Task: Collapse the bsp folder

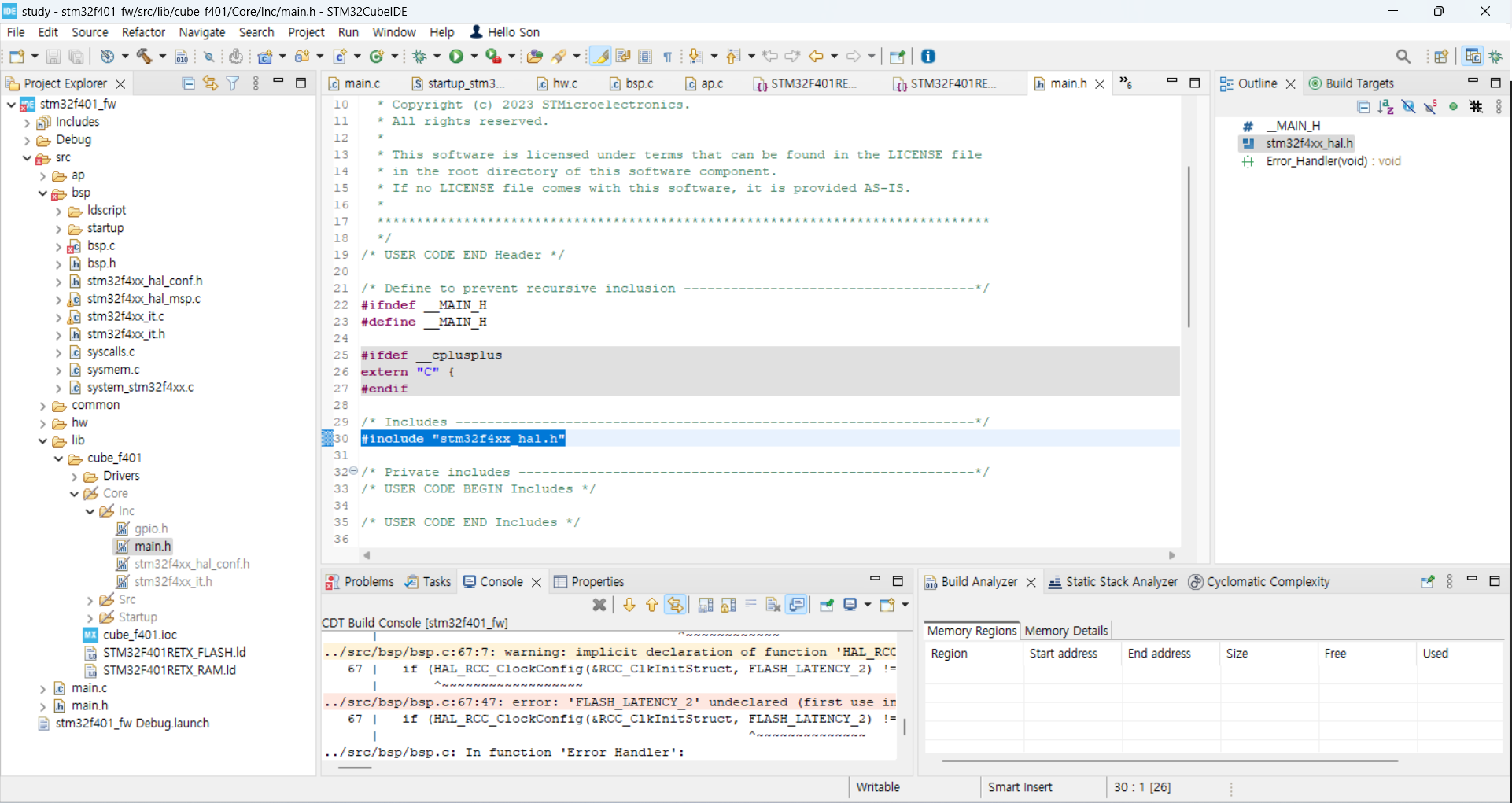Action: point(42,193)
